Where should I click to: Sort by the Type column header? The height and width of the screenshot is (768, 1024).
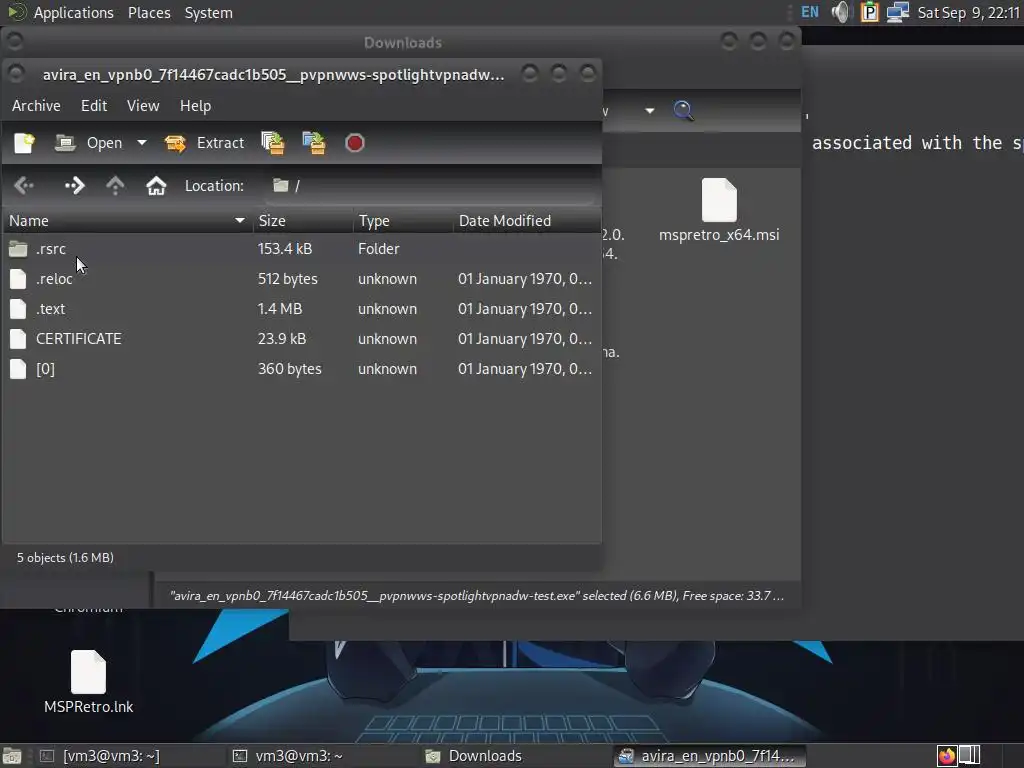(403, 221)
